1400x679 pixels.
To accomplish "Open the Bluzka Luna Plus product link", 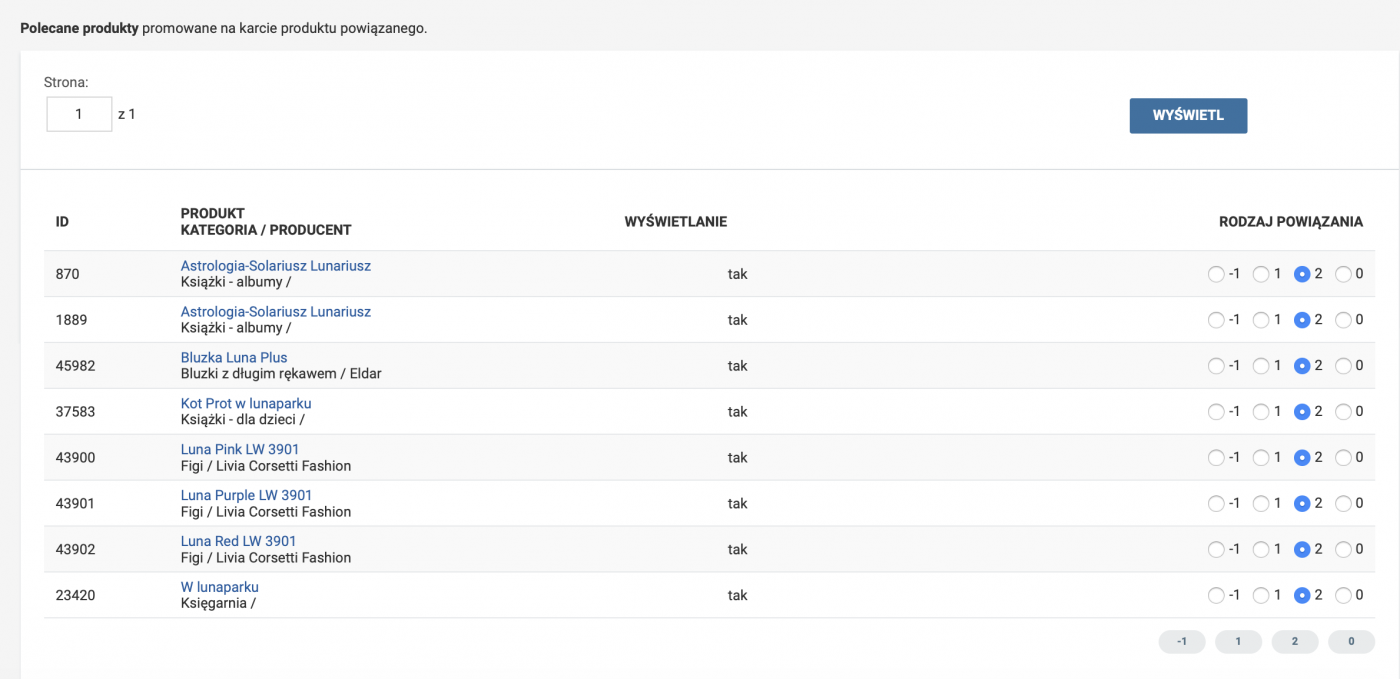I will point(233,358).
